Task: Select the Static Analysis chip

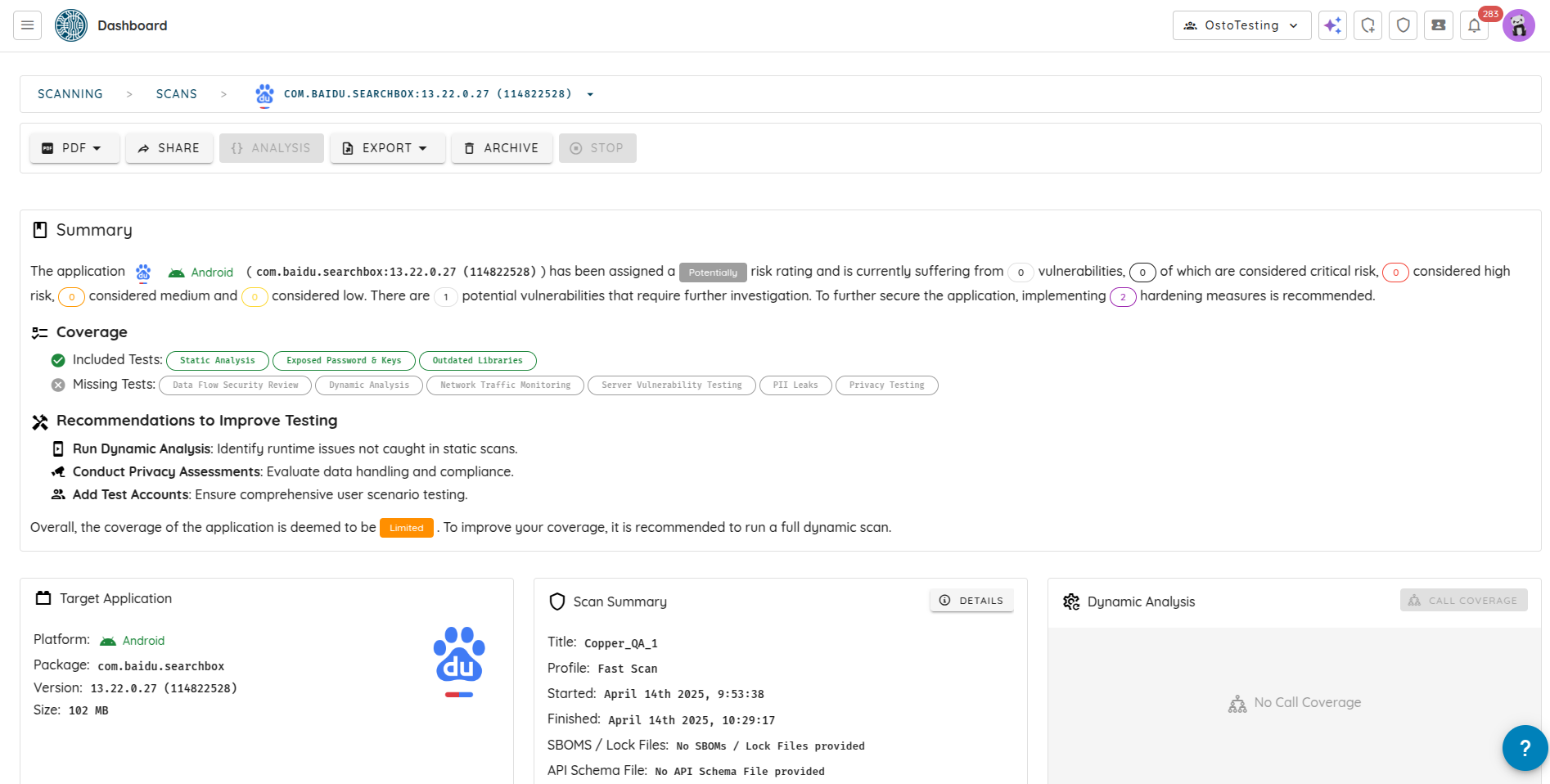Action: click(218, 361)
